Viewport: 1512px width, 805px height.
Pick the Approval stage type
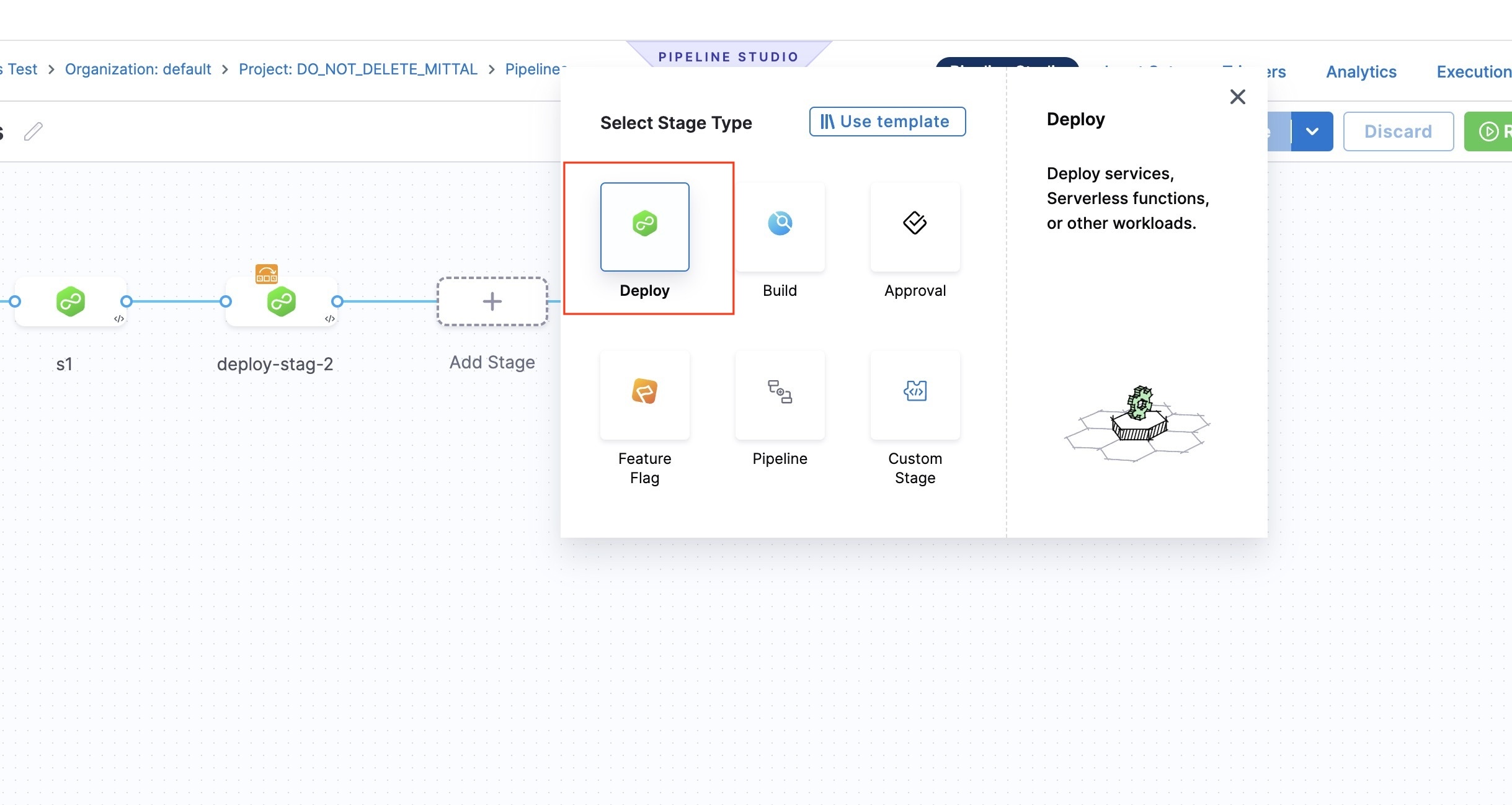coord(915,227)
